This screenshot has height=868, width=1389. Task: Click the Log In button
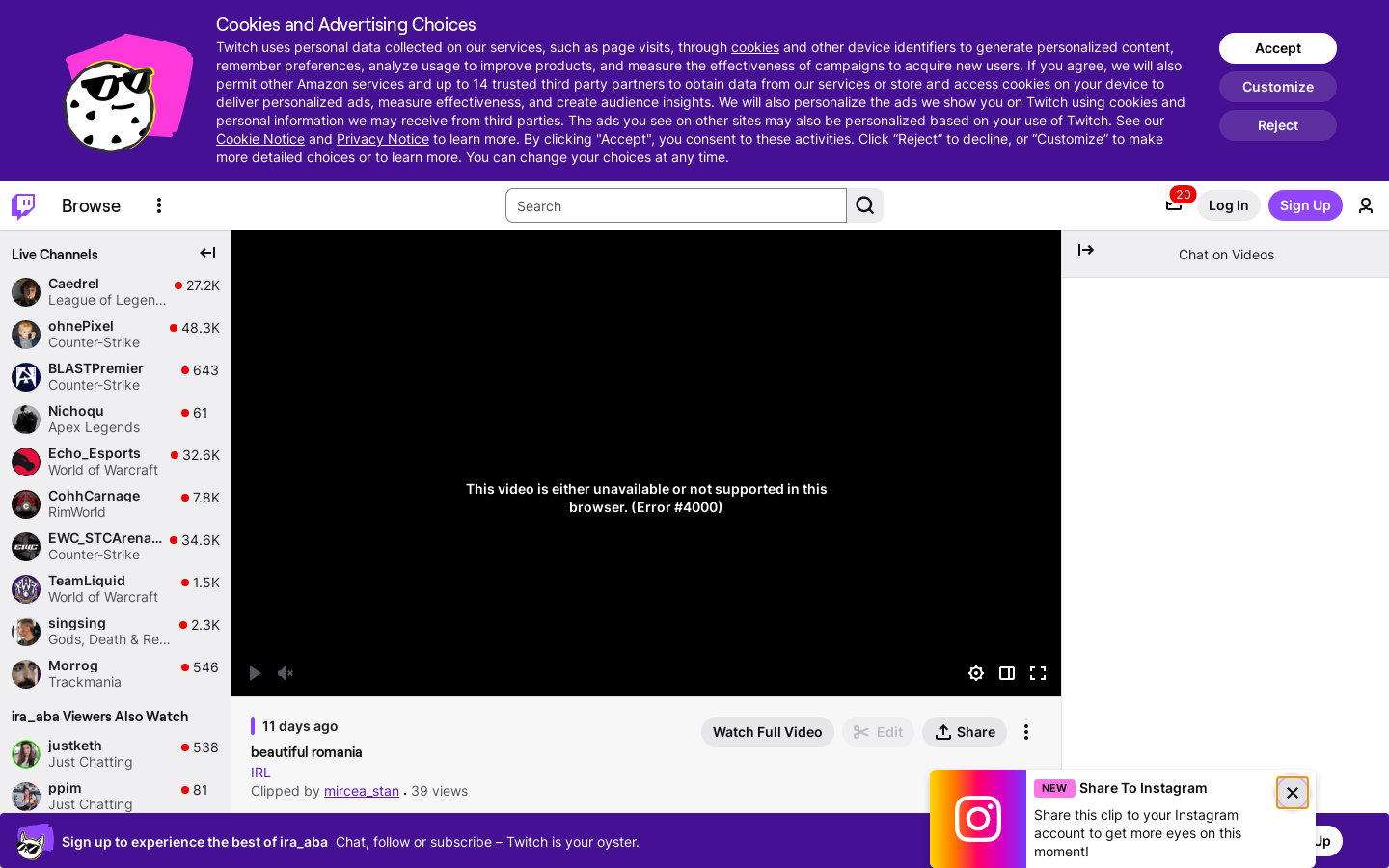pyautogui.click(x=1228, y=205)
